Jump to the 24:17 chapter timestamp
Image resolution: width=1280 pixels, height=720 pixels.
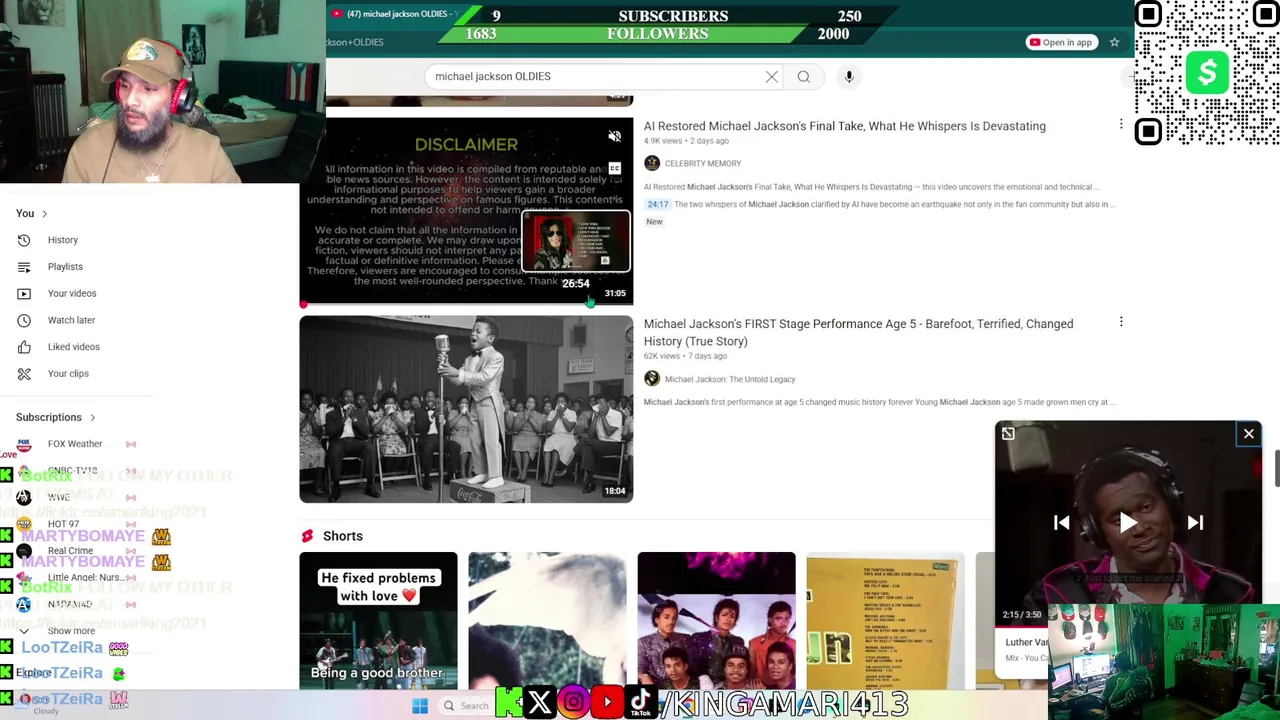pyautogui.click(x=657, y=204)
